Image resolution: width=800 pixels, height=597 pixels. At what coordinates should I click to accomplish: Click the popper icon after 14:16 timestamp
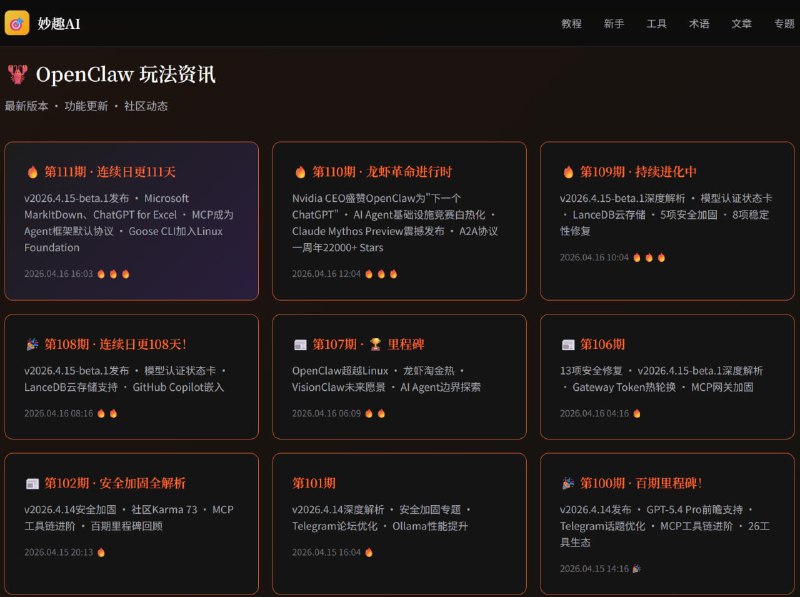(x=637, y=569)
